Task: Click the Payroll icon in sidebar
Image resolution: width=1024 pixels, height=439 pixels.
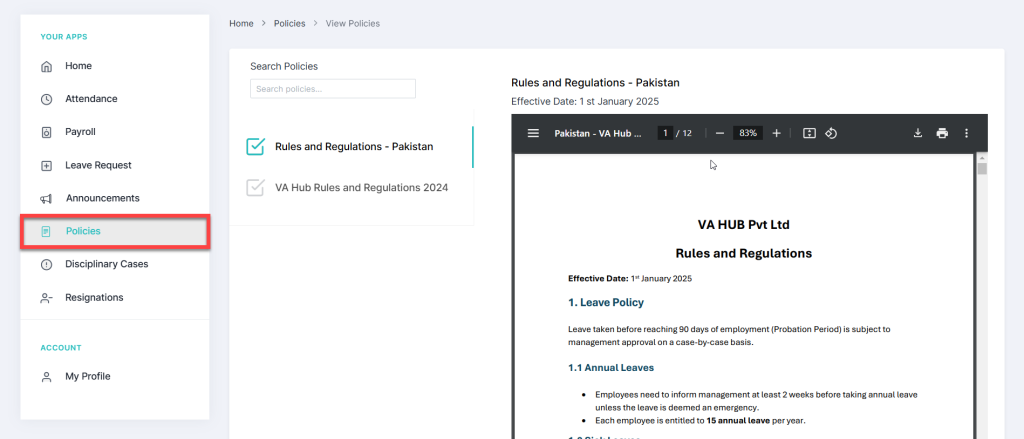Action: coord(46,133)
